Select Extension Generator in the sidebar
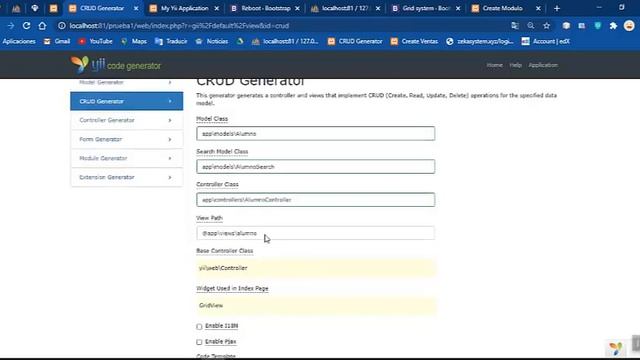Image resolution: width=640 pixels, height=360 pixels. [x=127, y=177]
